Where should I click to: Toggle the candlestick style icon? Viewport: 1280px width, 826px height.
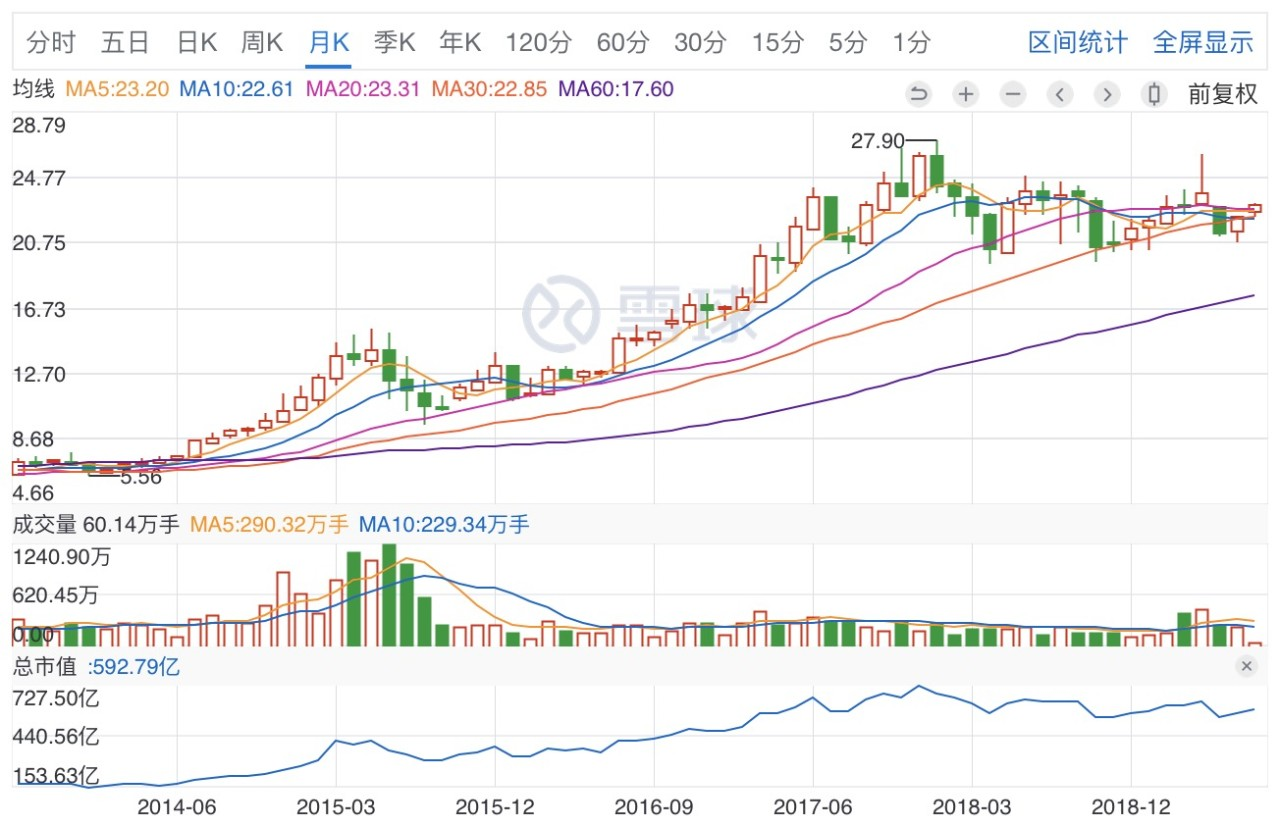(x=1154, y=94)
